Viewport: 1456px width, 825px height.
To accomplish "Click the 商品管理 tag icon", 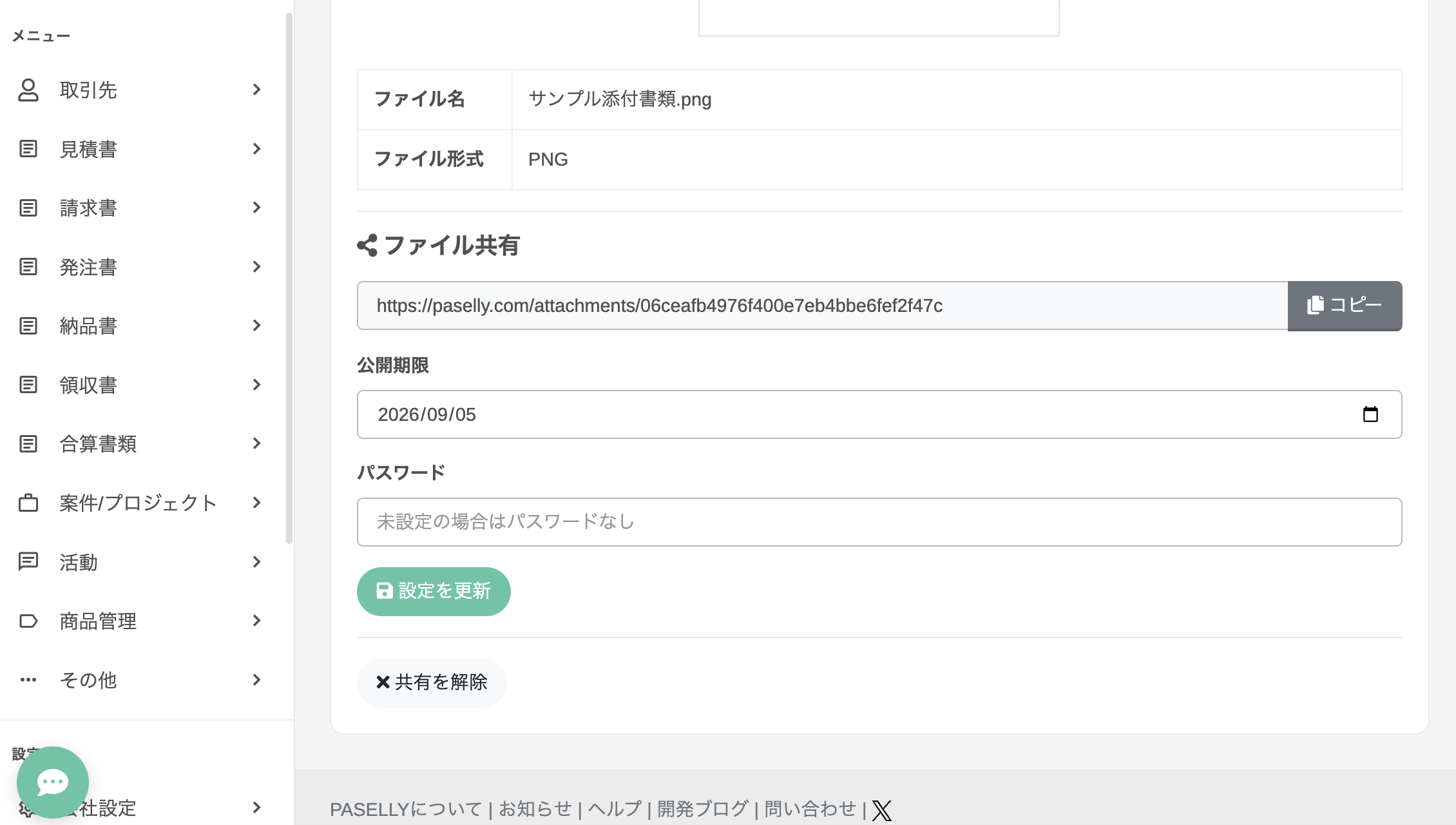I will click(x=28, y=621).
